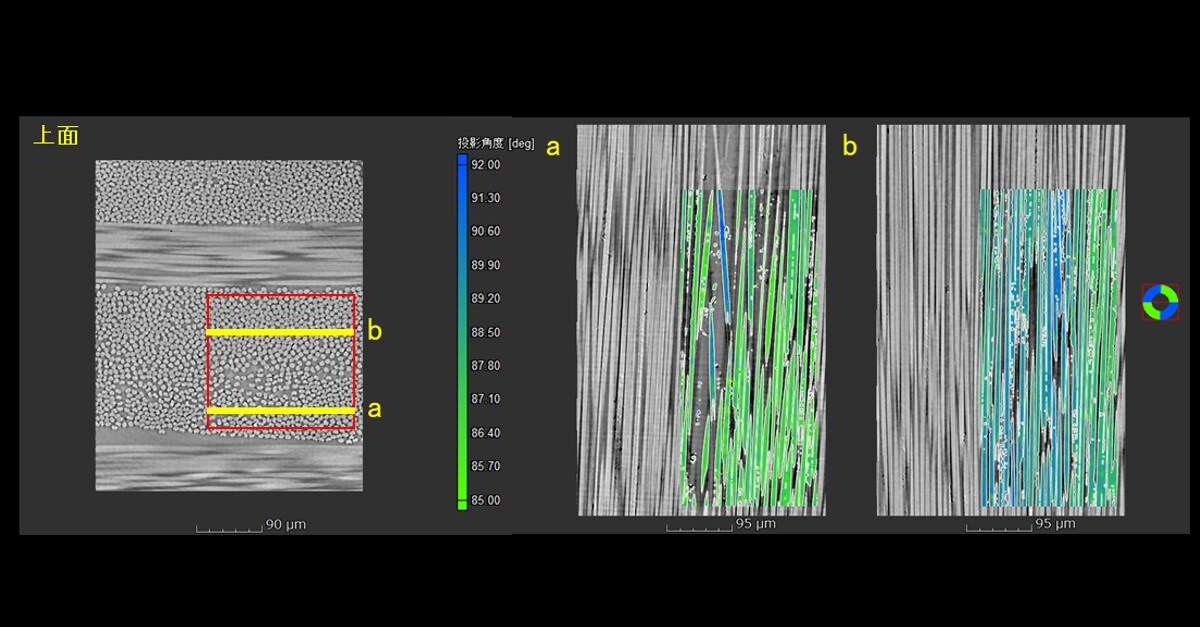Pick the 87.10 legend value
This screenshot has width=1200, height=627.
point(486,400)
